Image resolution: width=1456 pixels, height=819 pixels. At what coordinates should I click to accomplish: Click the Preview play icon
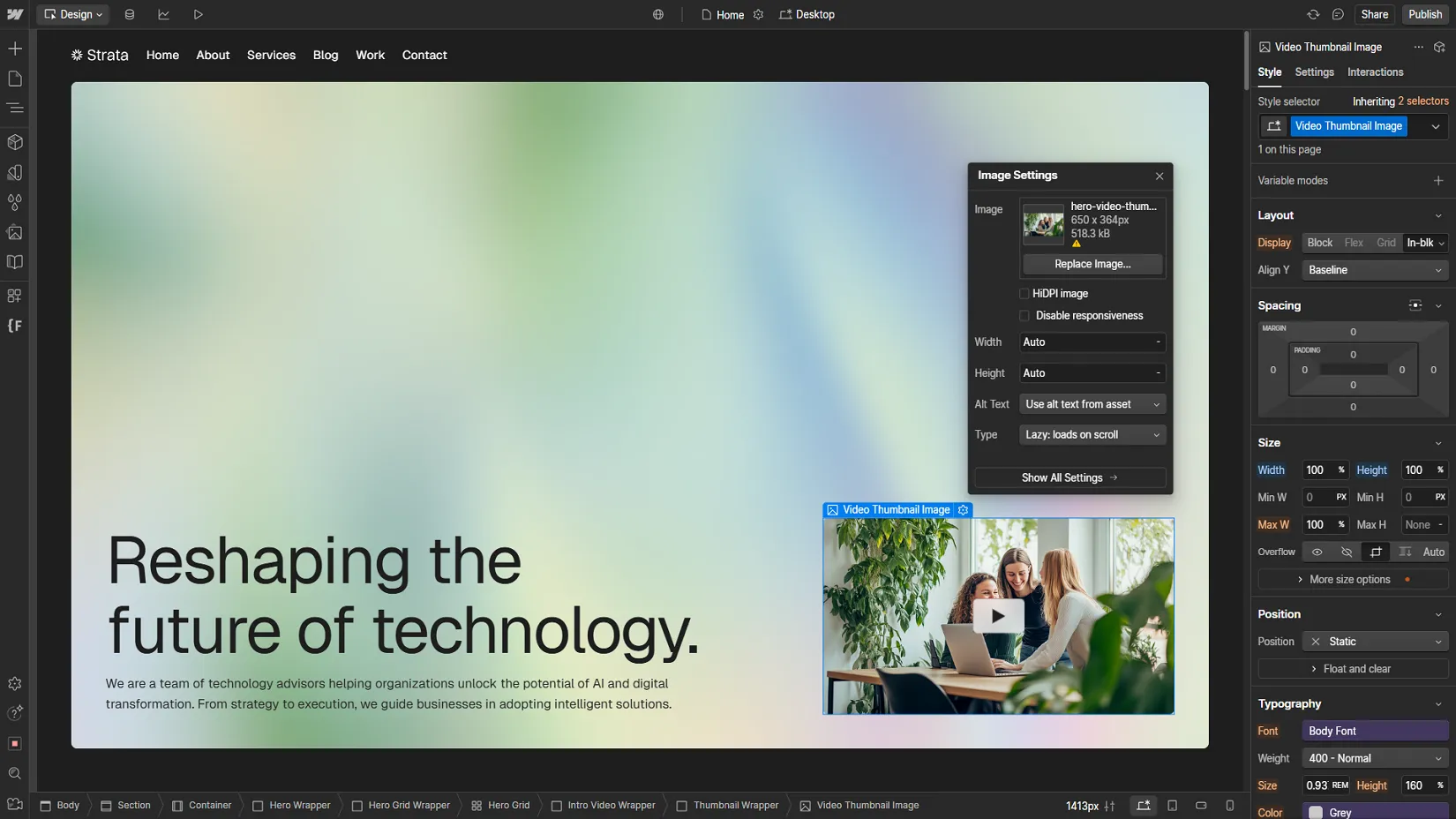[x=198, y=14]
